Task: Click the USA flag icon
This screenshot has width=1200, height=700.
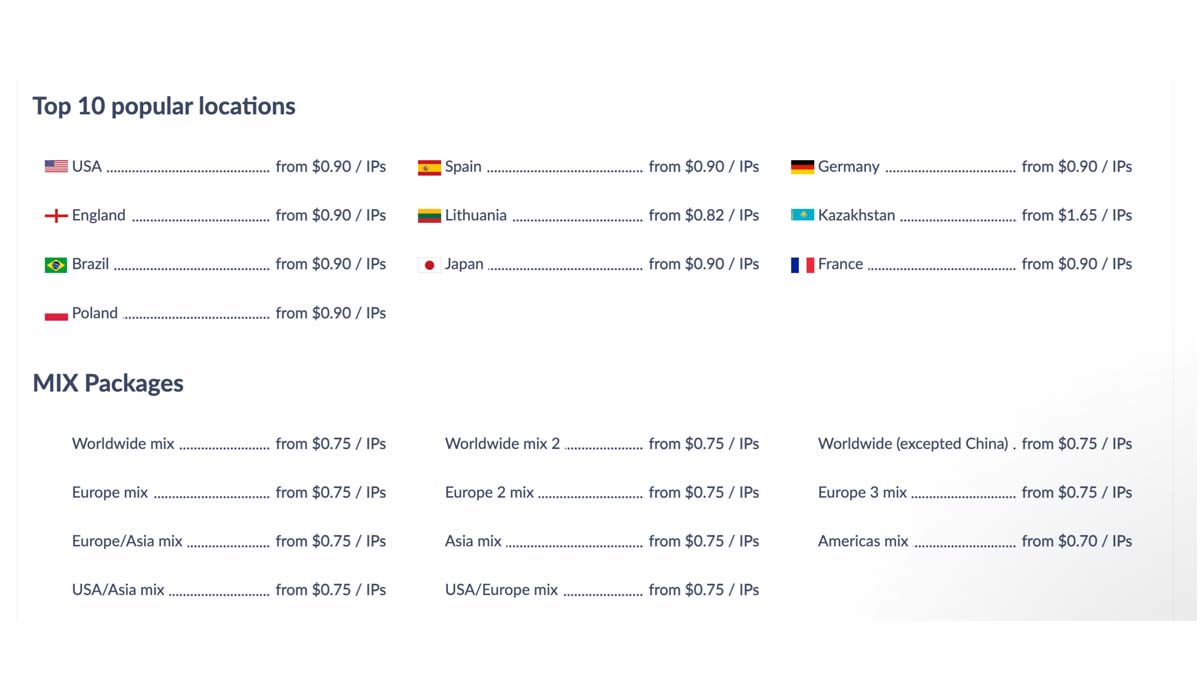Action: tap(56, 167)
